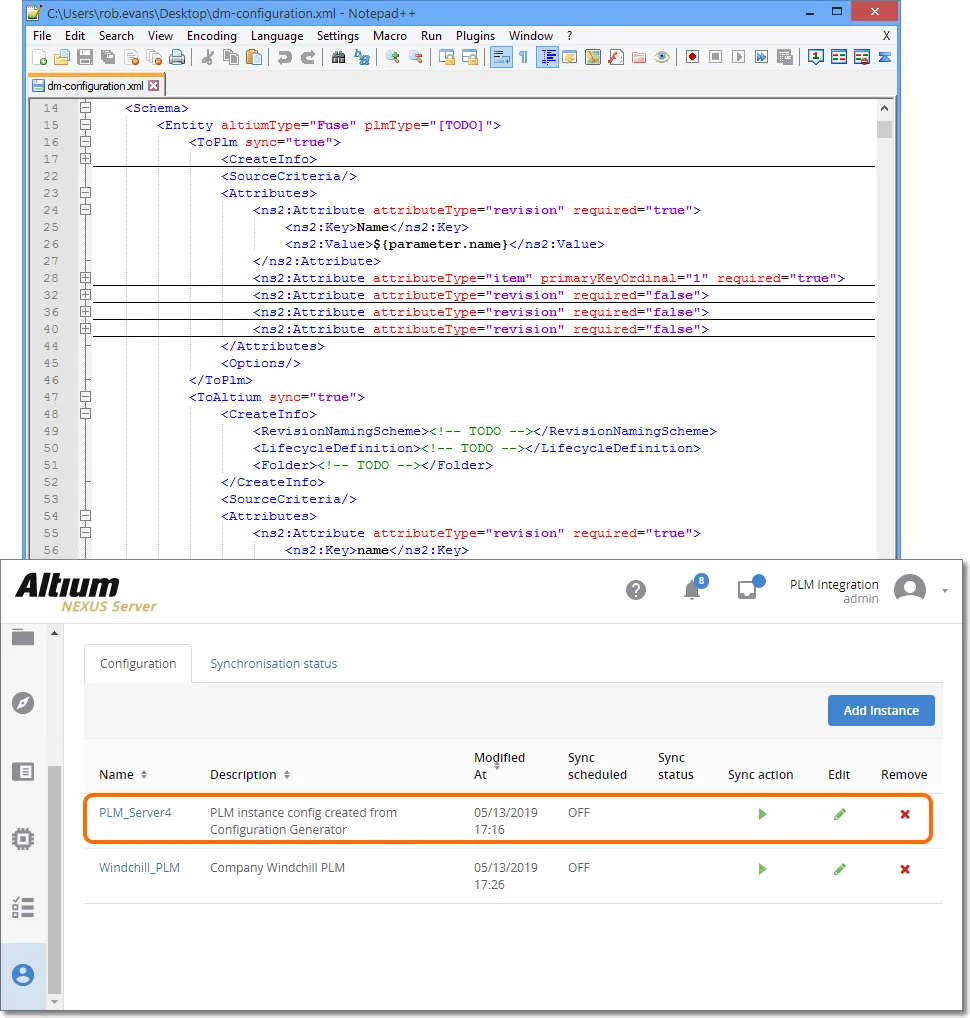Open the Search menu
The height and width of the screenshot is (1018, 970).
[116, 36]
